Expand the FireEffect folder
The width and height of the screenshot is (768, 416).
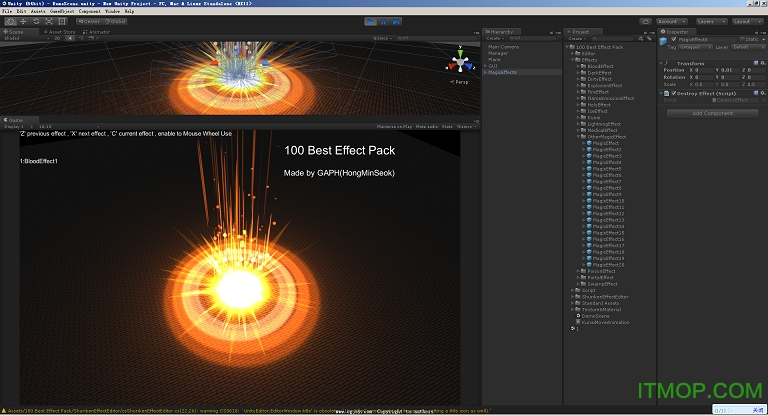pos(578,92)
